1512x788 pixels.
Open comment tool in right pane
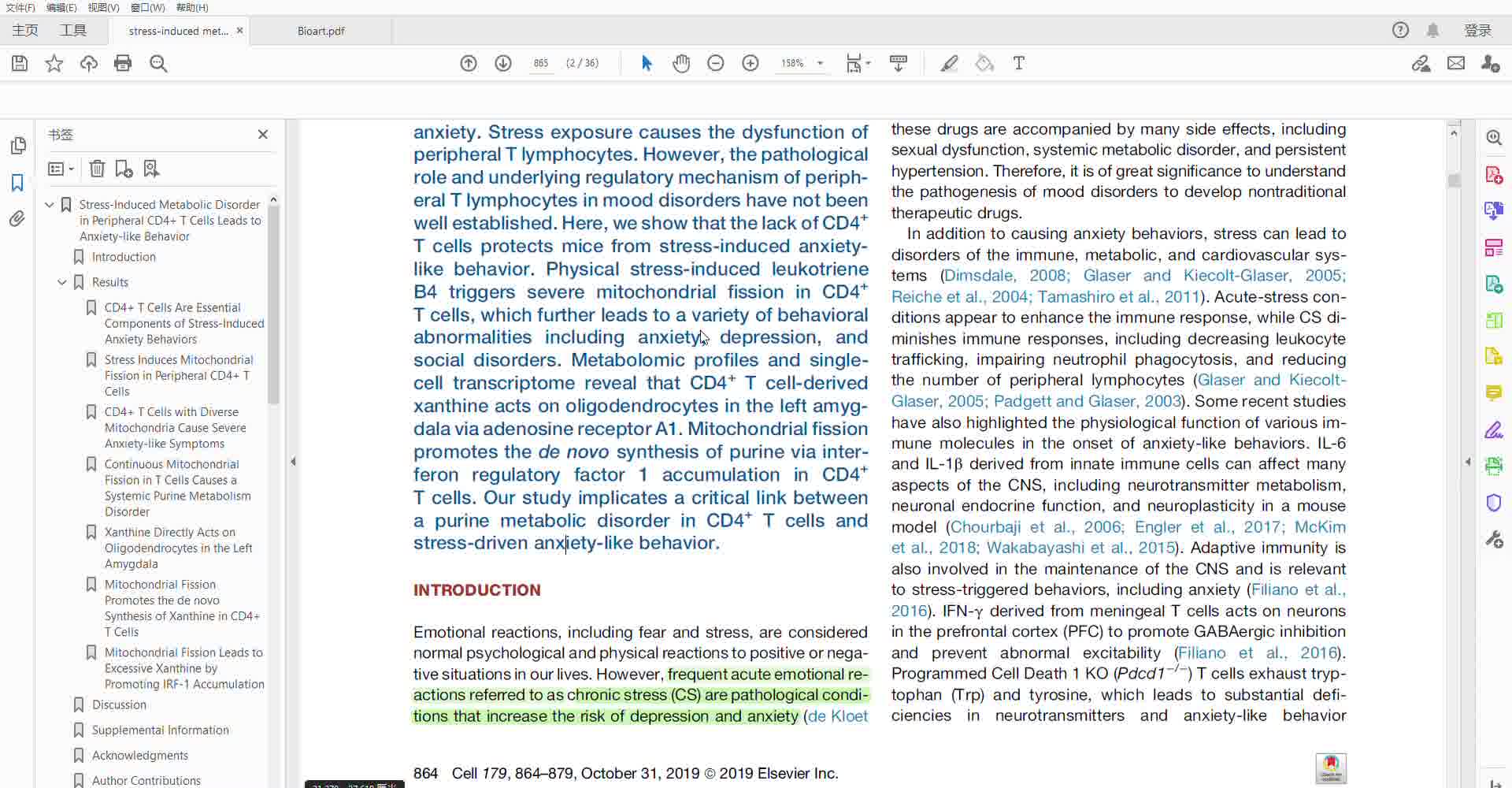pyautogui.click(x=1494, y=392)
